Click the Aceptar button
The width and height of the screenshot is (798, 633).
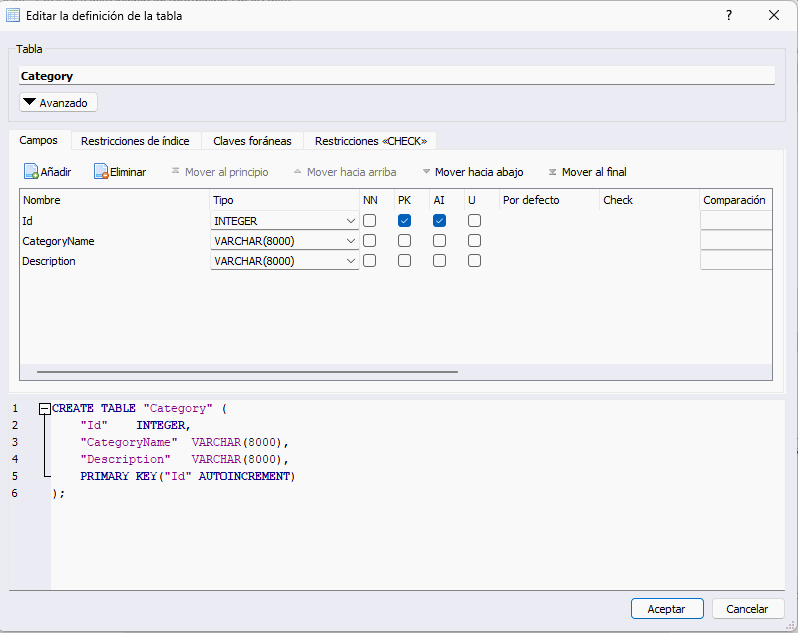pyautogui.click(x=667, y=609)
